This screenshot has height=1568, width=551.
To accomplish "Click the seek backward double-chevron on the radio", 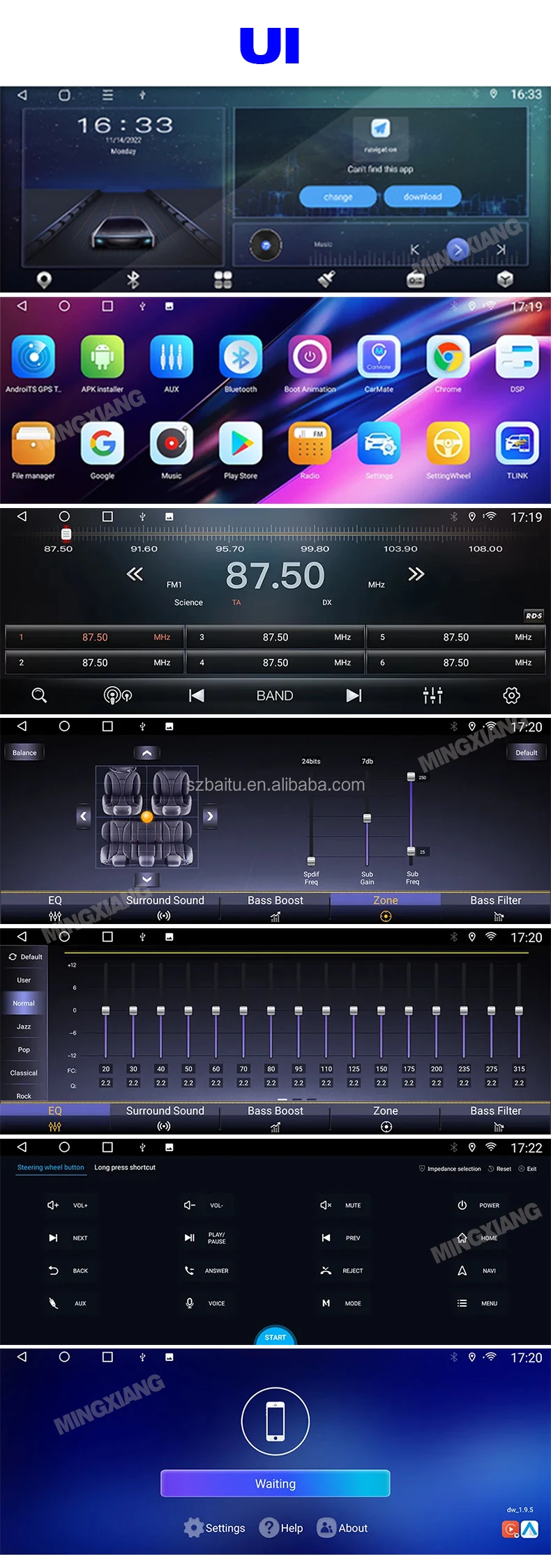I will pyautogui.click(x=135, y=574).
